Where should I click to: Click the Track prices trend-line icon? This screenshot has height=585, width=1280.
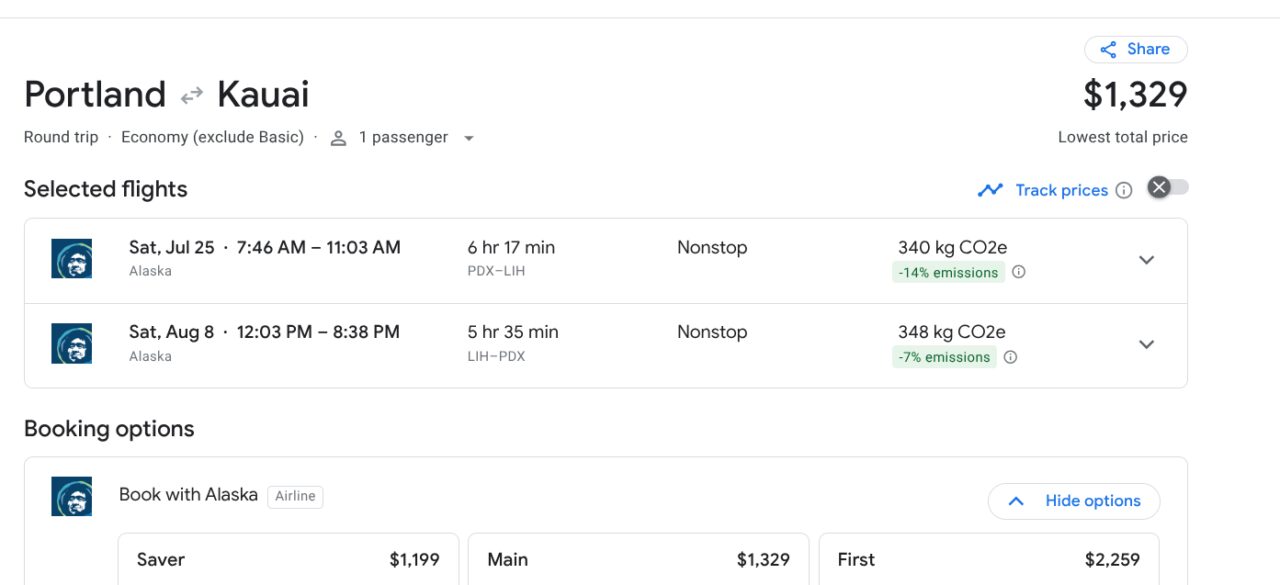990,190
